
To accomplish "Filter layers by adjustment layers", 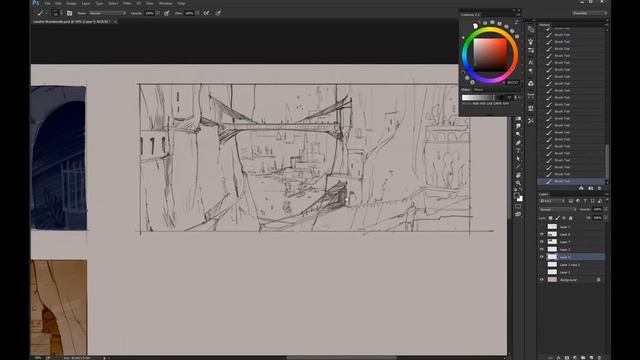I will pos(578,201).
